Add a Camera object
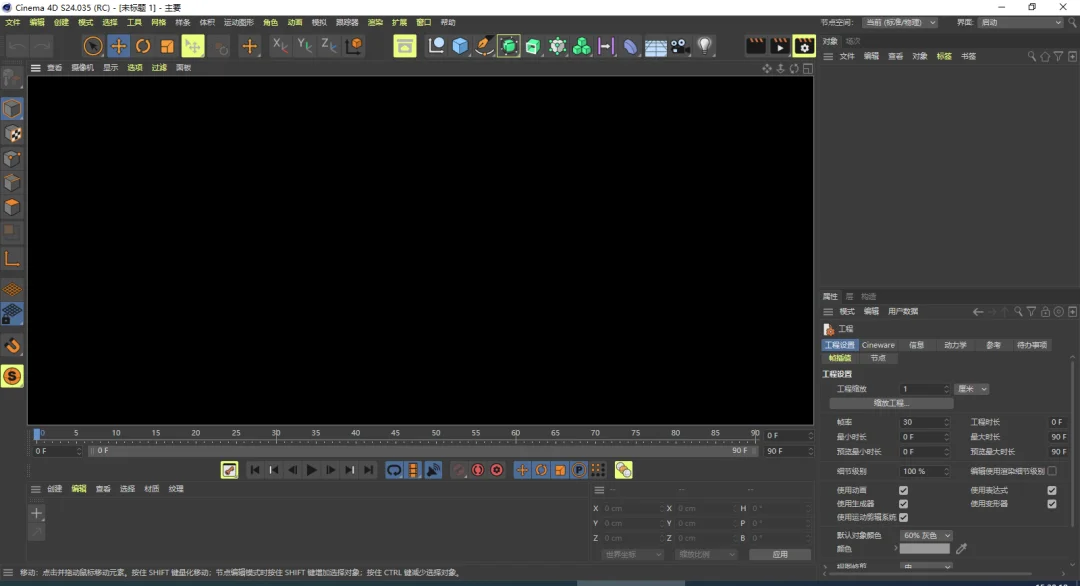This screenshot has height=586, width=1080. pos(679,46)
